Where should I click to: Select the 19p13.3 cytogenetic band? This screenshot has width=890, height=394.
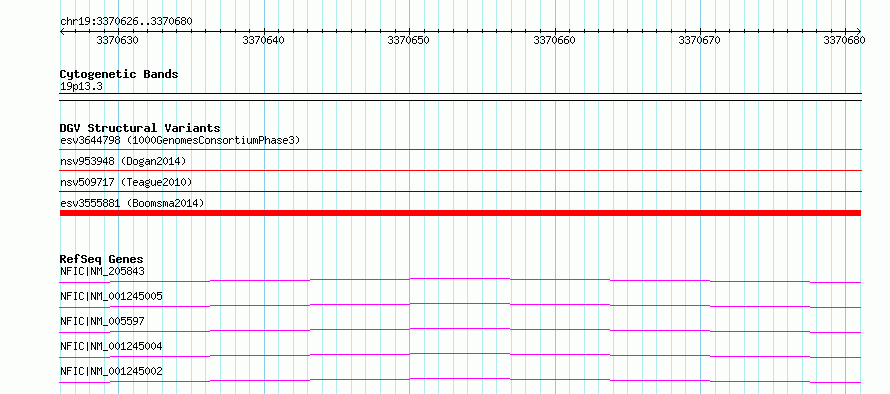pyautogui.click(x=81, y=87)
